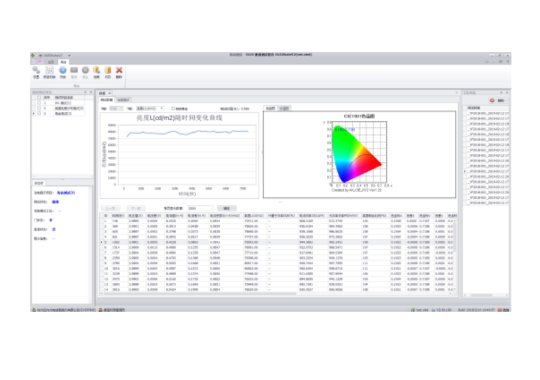Click the red X delete icon in ribbon
Image resolution: width=540 pixels, height=380 pixels.
(119, 70)
